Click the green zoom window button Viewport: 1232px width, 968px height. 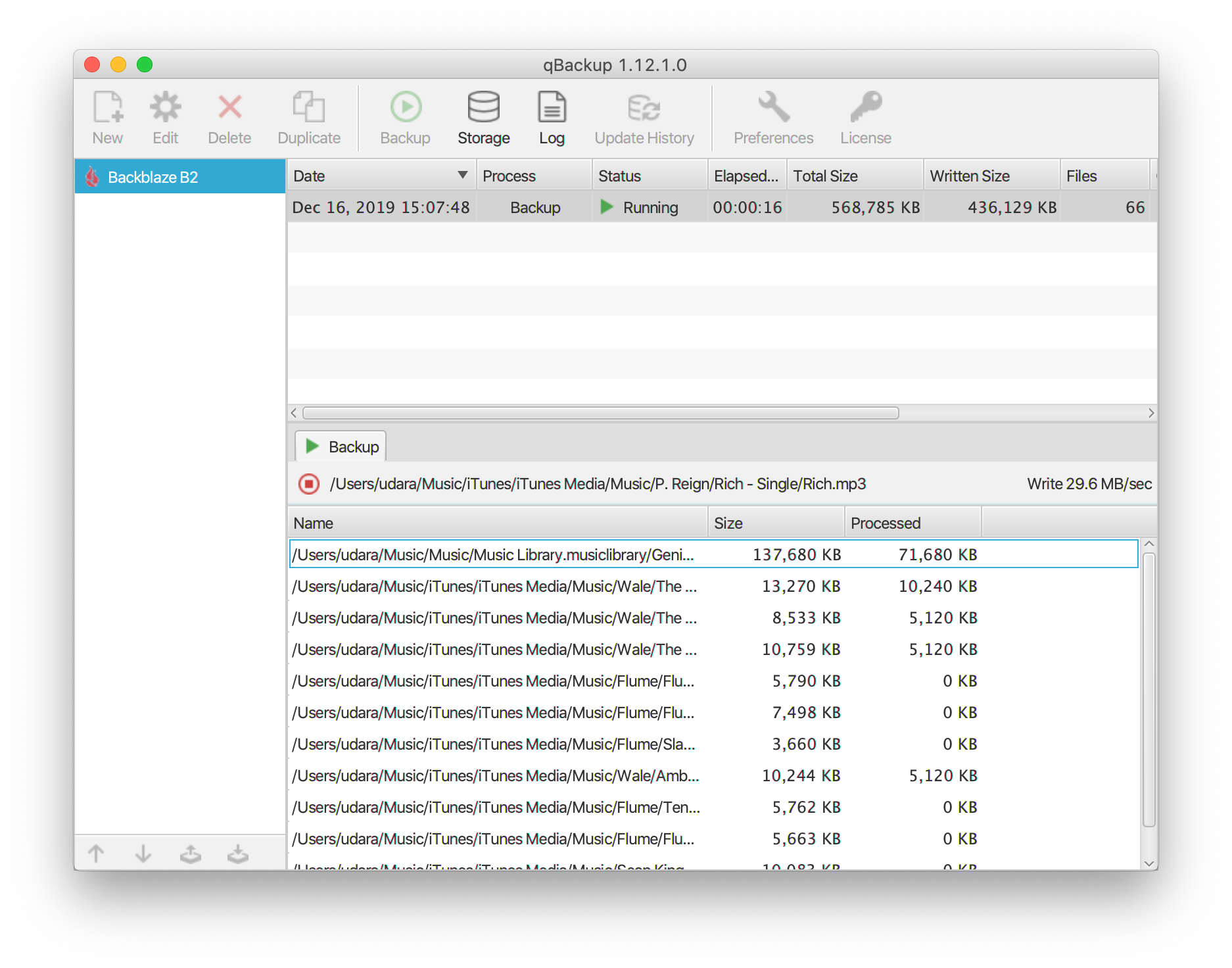tap(145, 64)
